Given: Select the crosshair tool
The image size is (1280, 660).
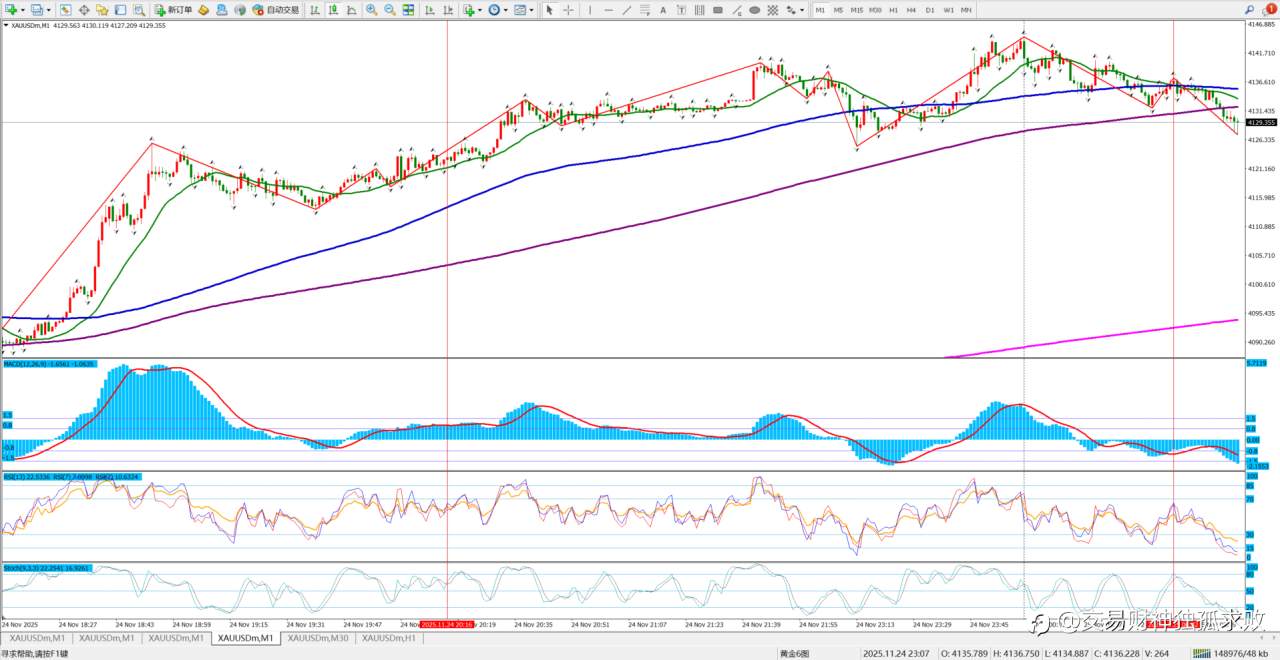Looking at the screenshot, I should [x=568, y=10].
